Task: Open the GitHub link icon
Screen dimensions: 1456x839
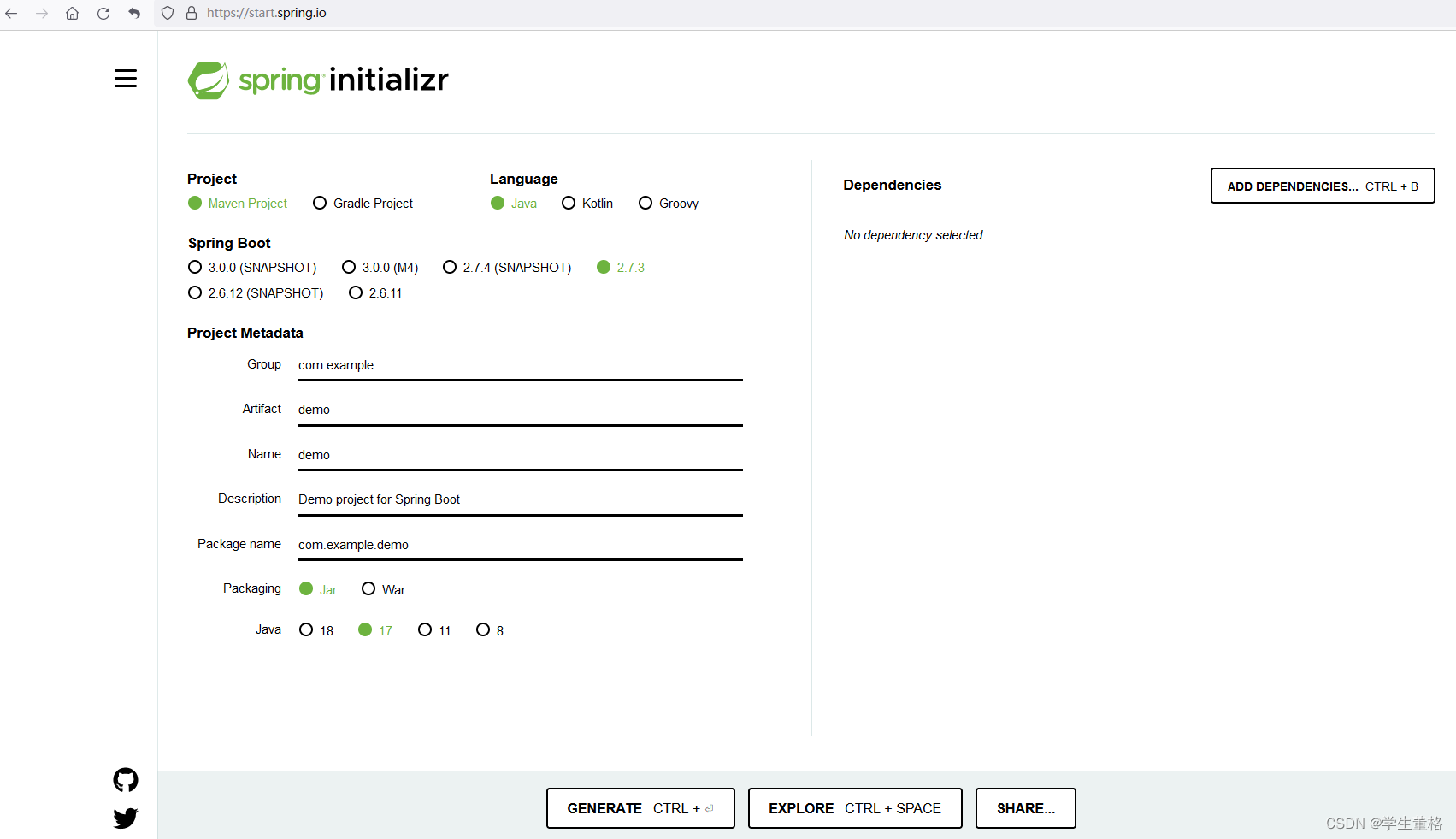Action: [125, 779]
